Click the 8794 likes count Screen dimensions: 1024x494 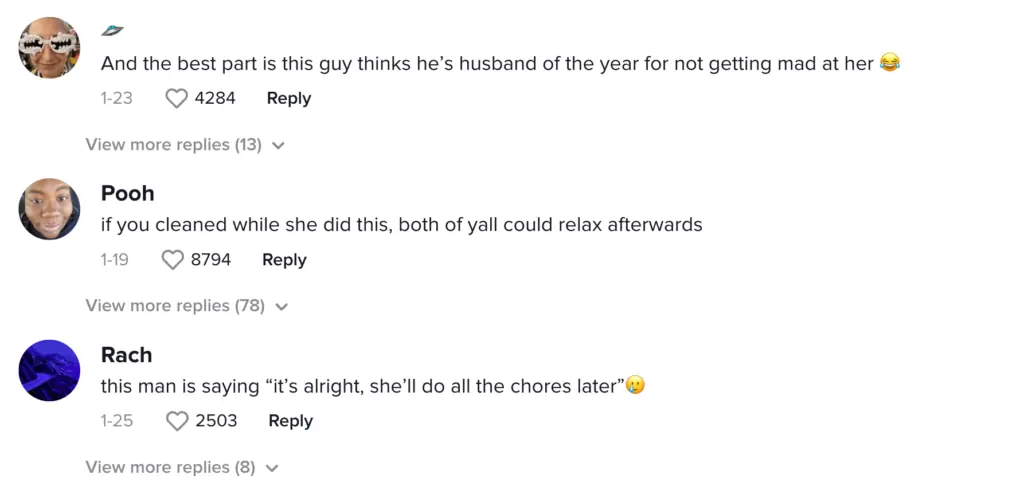[211, 260]
